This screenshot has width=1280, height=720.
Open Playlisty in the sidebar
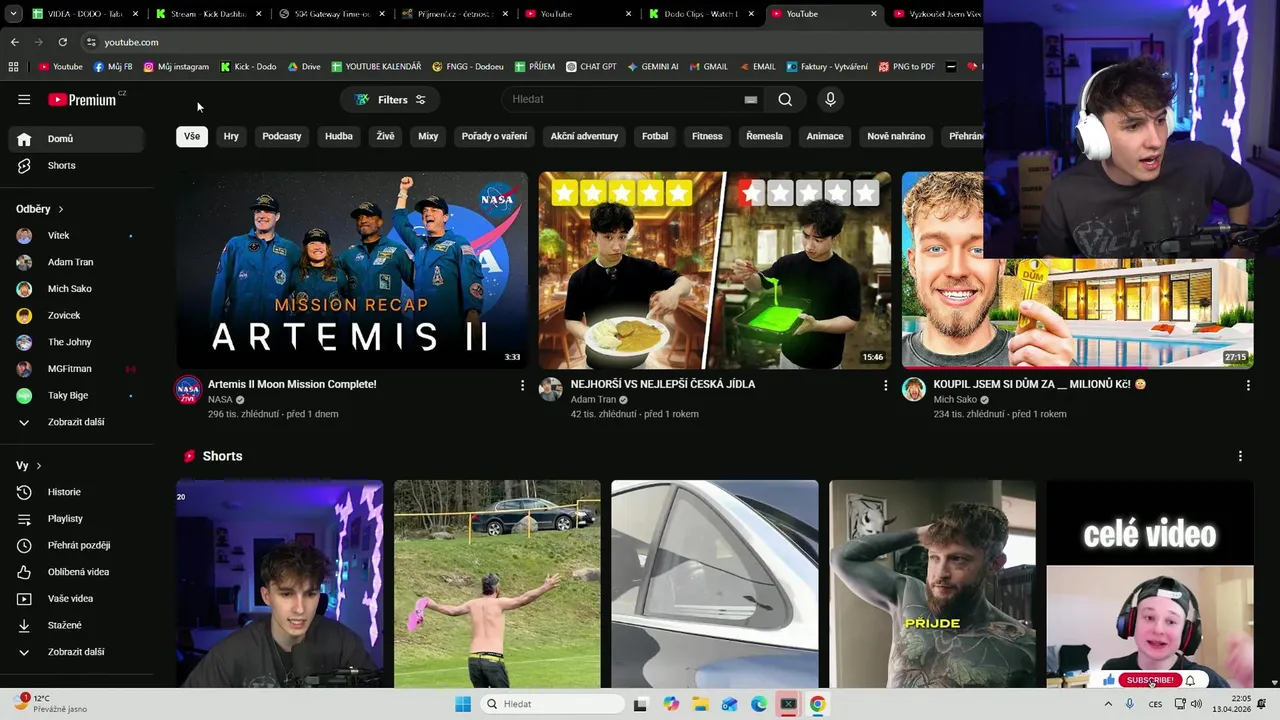click(76, 519)
